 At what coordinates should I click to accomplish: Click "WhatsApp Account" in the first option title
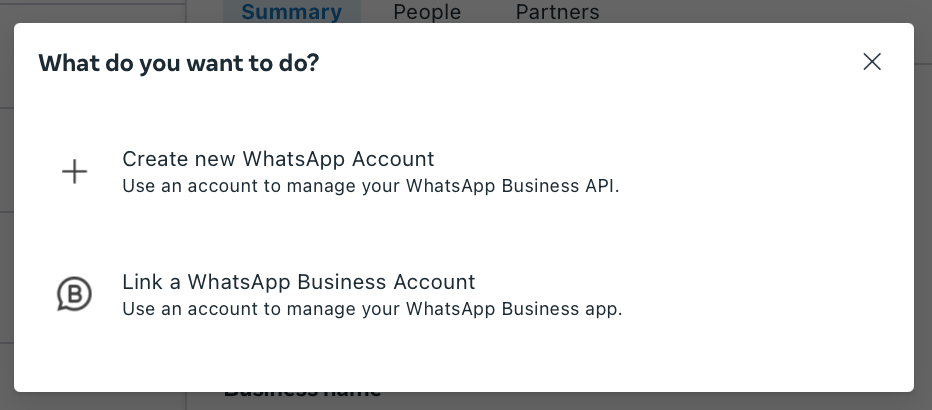click(x=338, y=159)
